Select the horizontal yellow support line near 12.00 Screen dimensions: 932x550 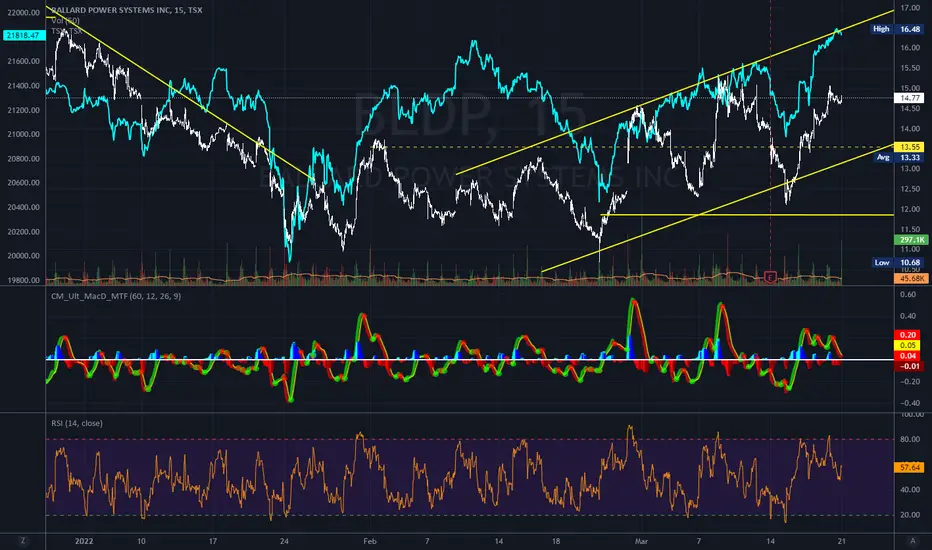click(x=747, y=215)
